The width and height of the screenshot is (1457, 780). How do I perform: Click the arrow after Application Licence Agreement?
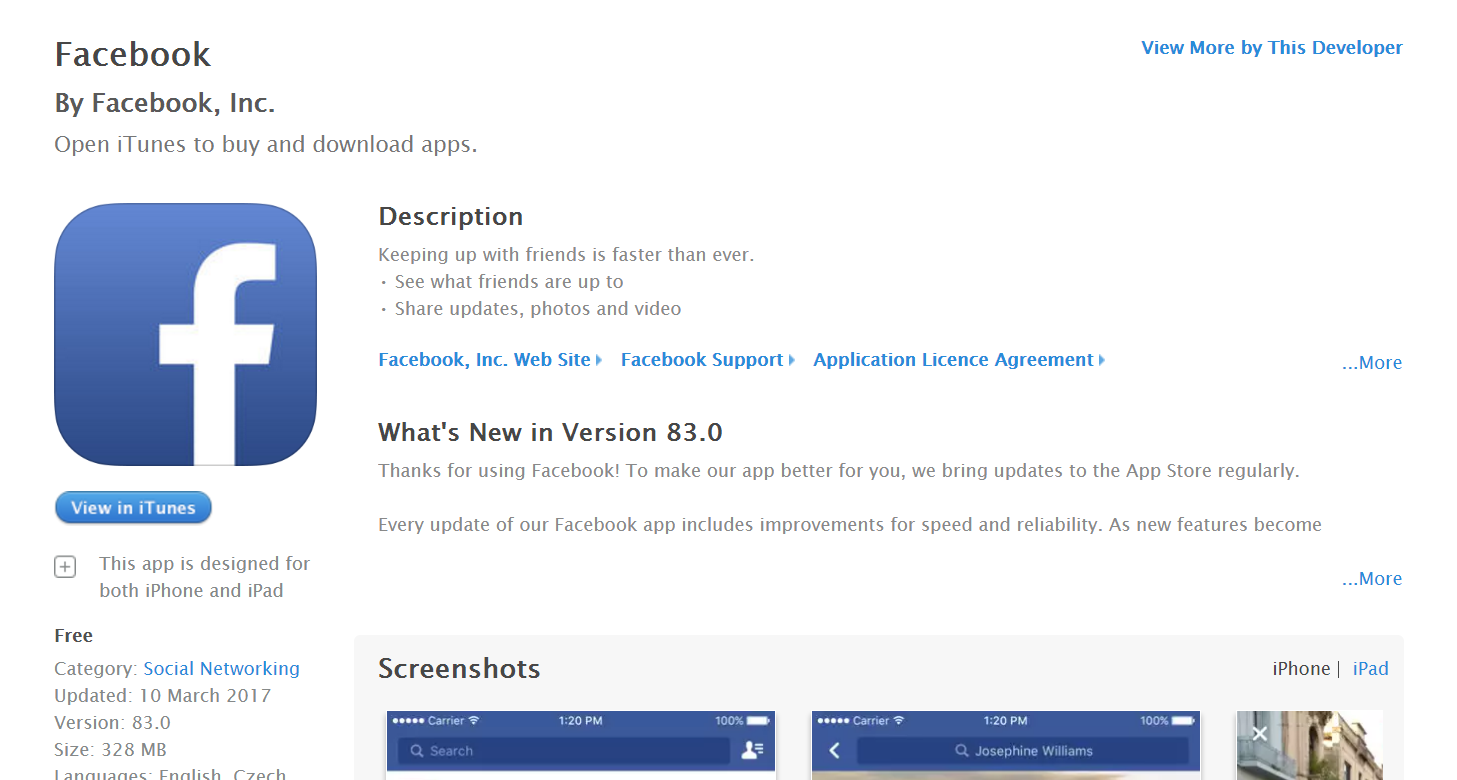point(1101,360)
